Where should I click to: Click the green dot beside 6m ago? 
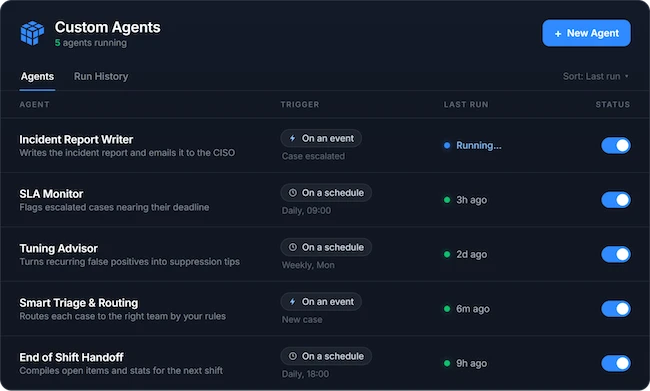[447, 308]
